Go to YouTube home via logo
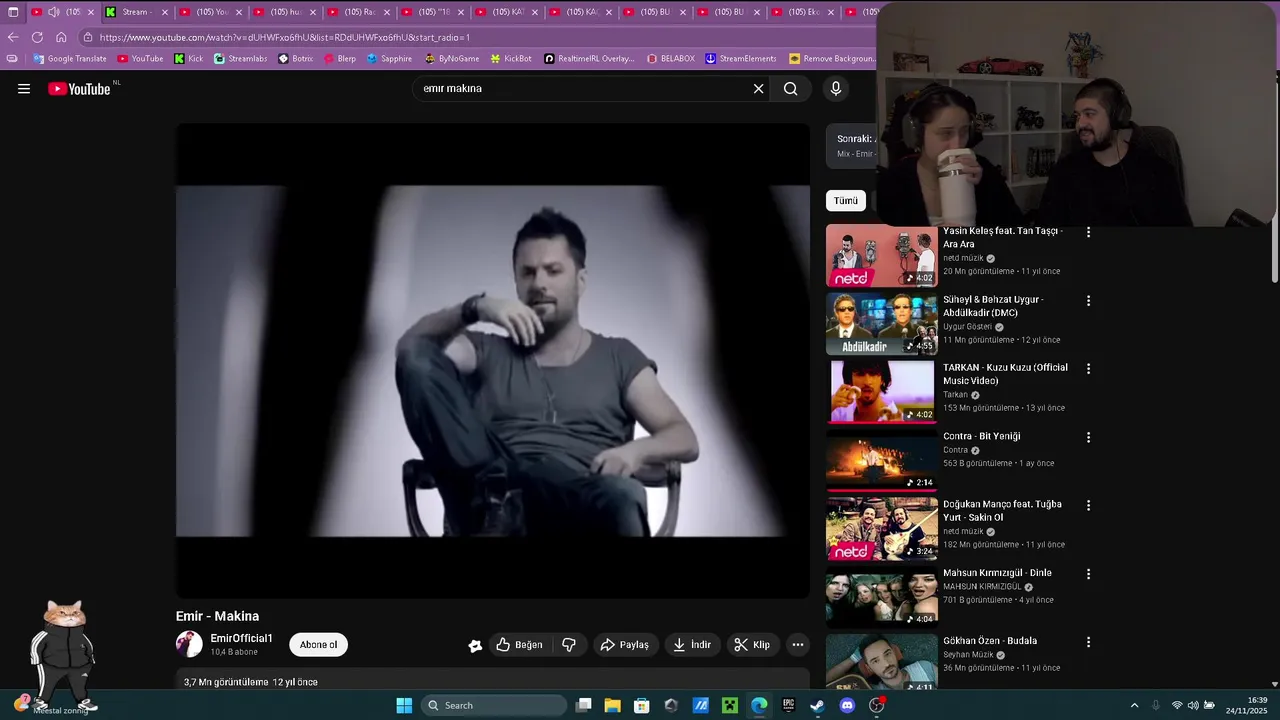This screenshot has height=720, width=1280. click(79, 89)
